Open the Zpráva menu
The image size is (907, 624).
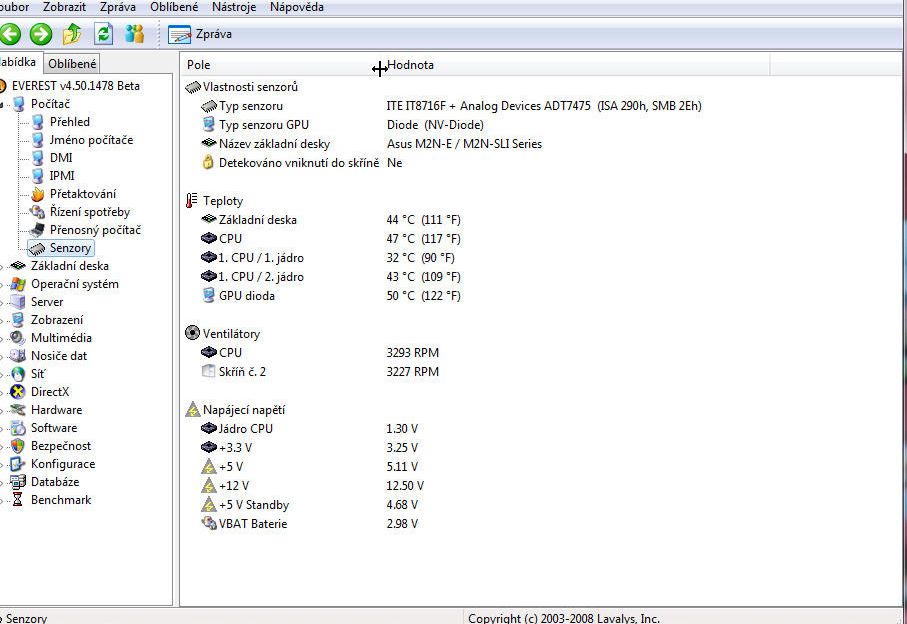tap(117, 7)
